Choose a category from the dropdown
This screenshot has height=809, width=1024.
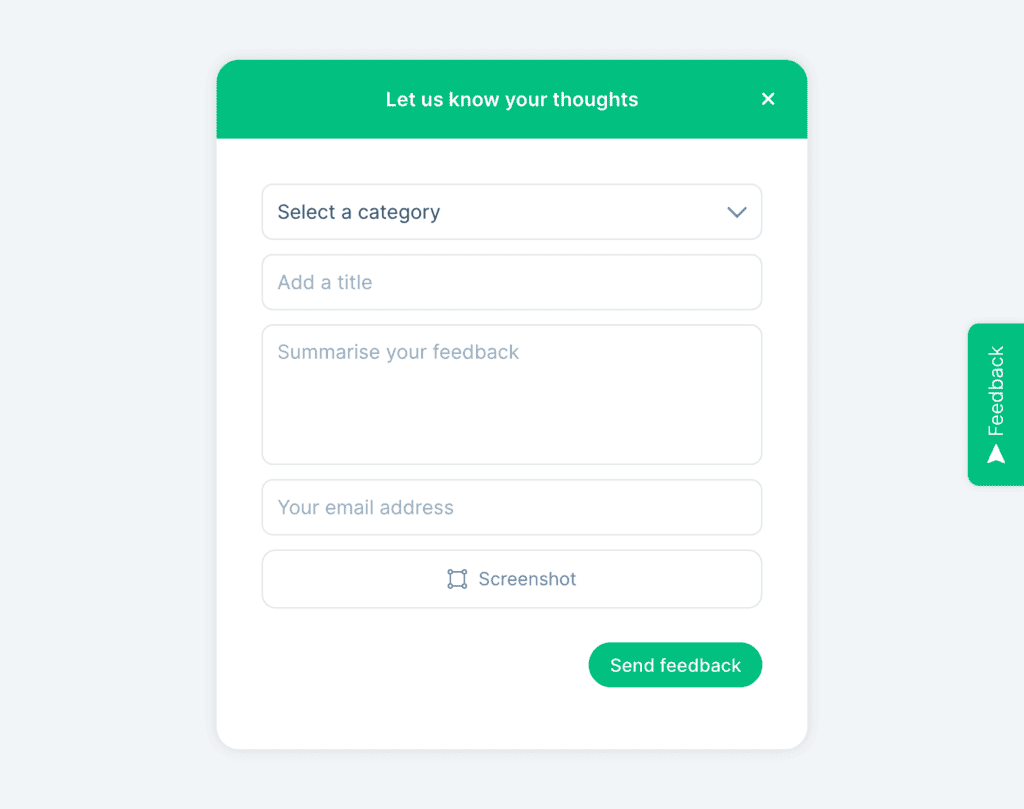(512, 212)
